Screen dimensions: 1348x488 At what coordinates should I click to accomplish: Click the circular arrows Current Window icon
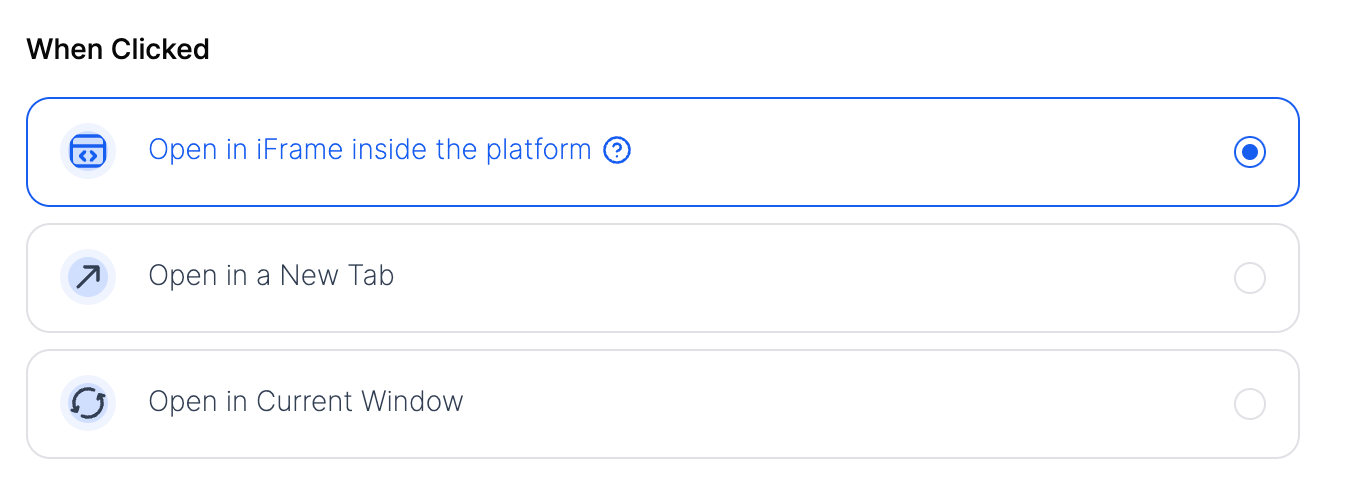pos(88,403)
